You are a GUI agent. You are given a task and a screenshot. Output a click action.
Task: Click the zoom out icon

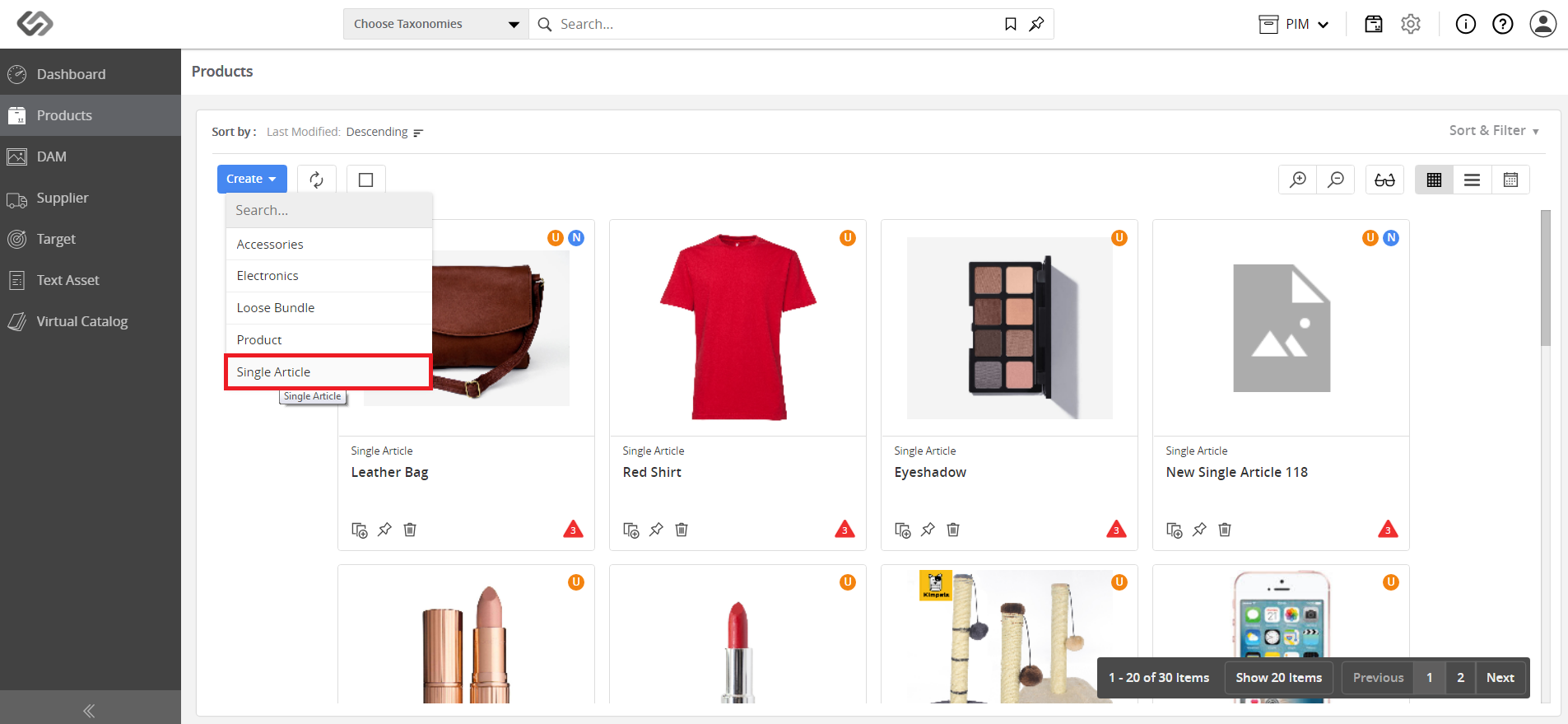click(x=1336, y=180)
